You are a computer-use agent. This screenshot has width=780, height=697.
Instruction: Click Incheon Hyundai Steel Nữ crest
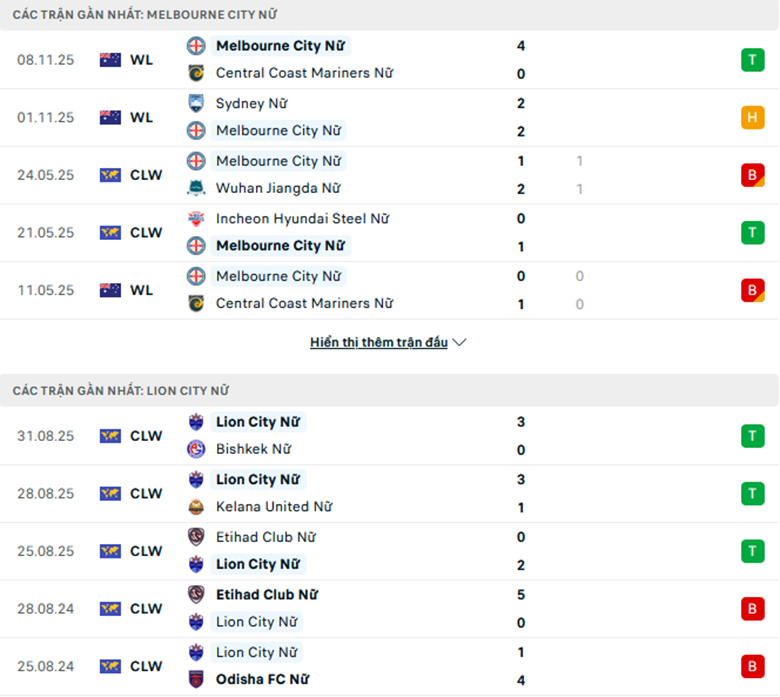click(x=196, y=218)
